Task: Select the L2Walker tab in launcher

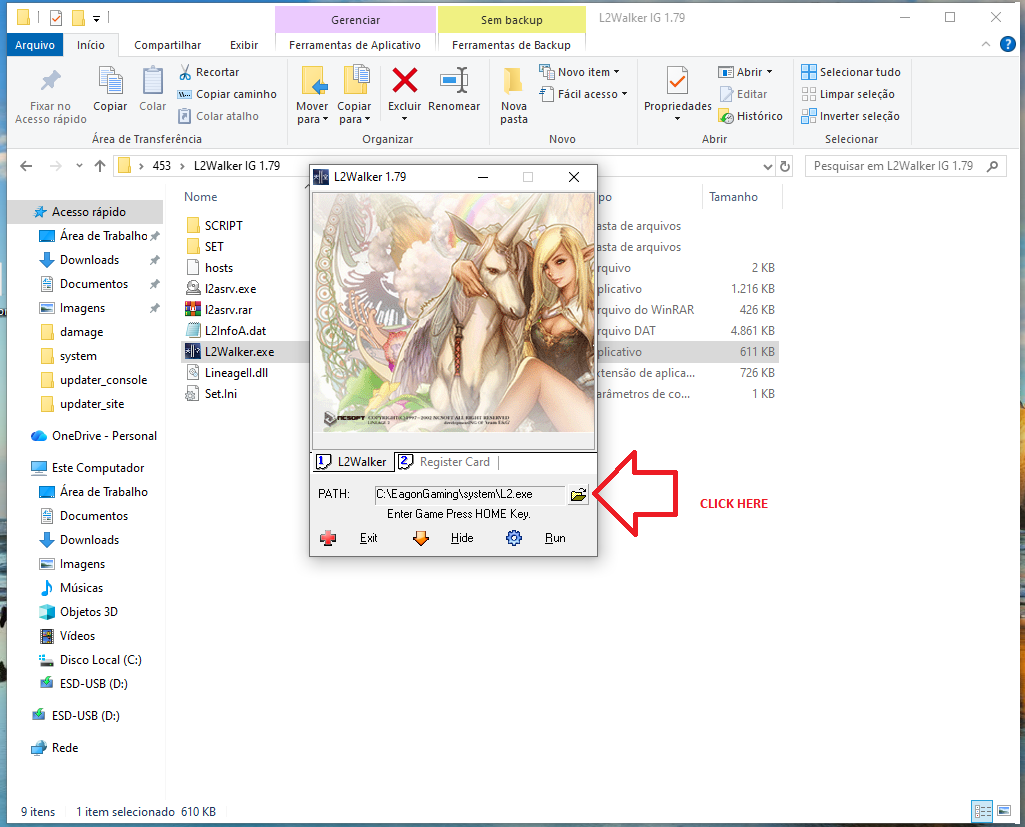Action: click(x=352, y=462)
